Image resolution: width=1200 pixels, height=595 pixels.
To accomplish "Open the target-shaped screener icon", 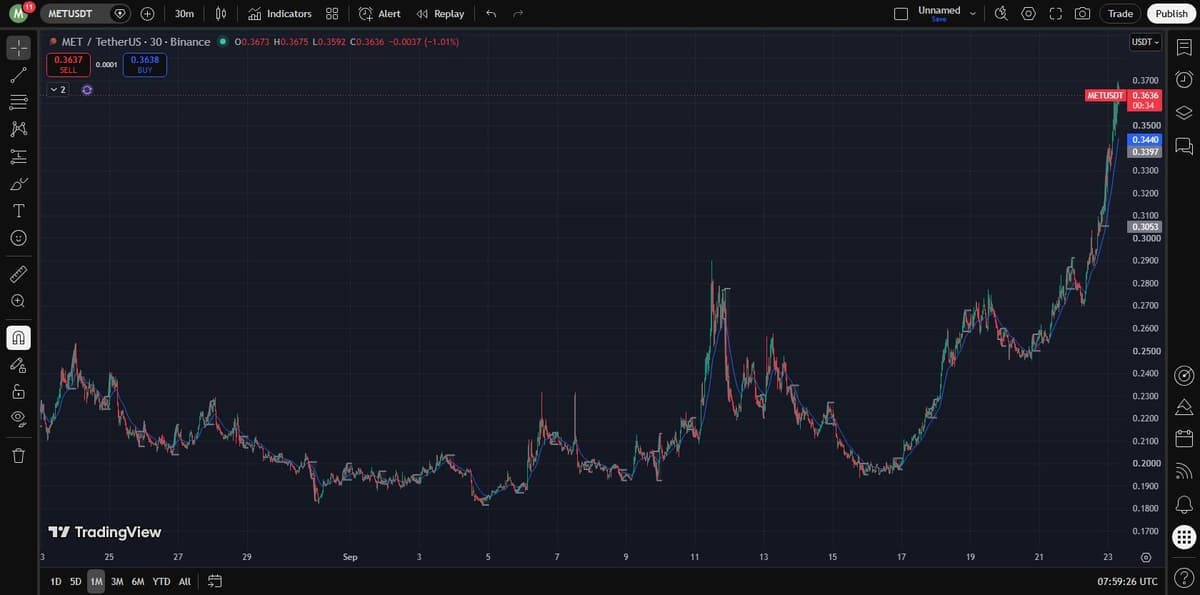I will coord(1183,375).
